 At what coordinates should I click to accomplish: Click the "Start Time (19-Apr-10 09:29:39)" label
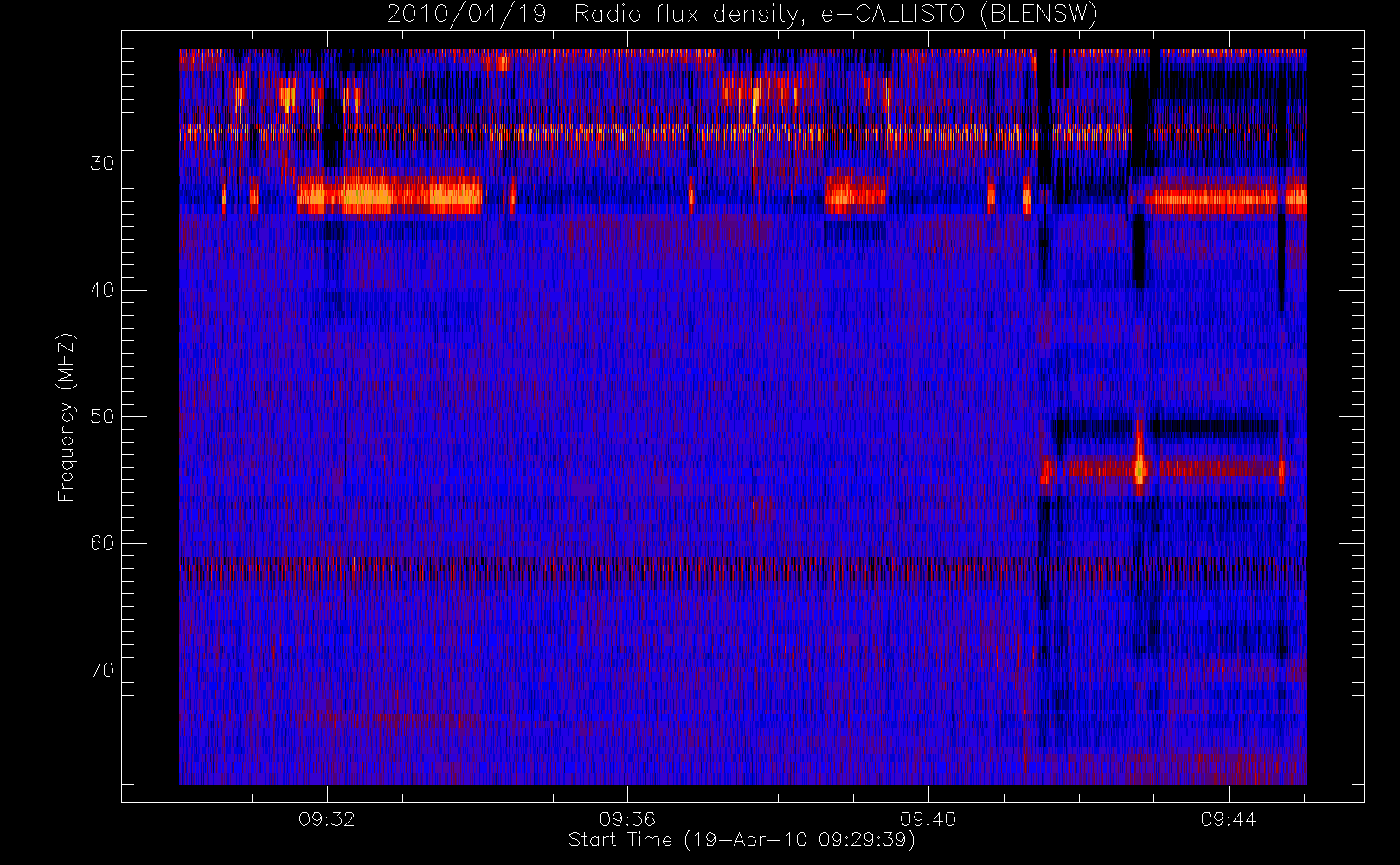point(742,840)
